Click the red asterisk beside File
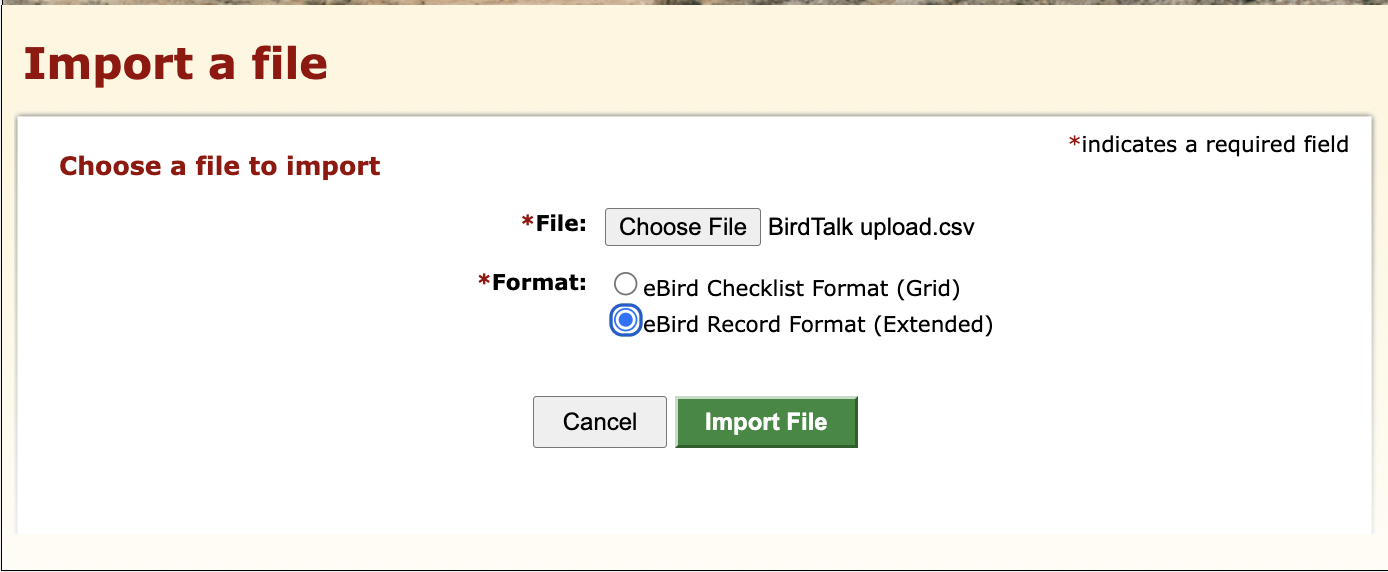The height and width of the screenshot is (572, 1388). [528, 224]
